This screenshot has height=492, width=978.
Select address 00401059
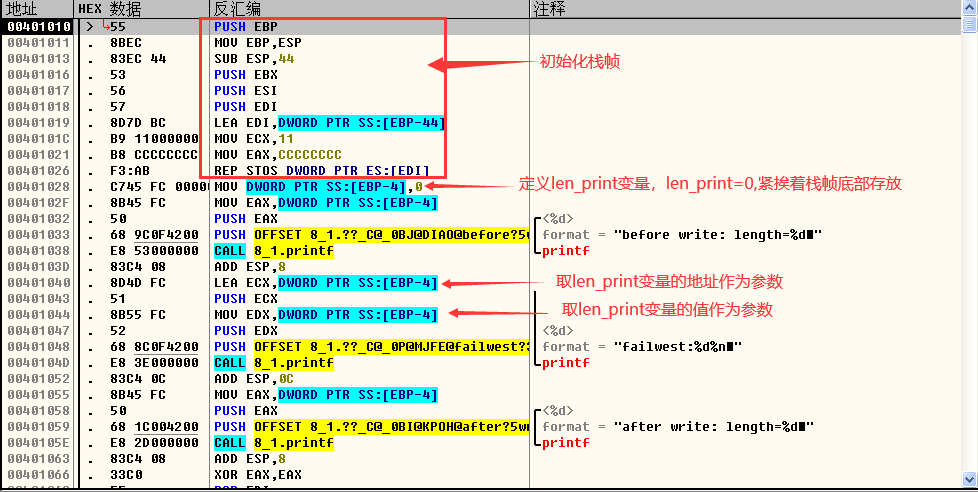pyautogui.click(x=39, y=427)
